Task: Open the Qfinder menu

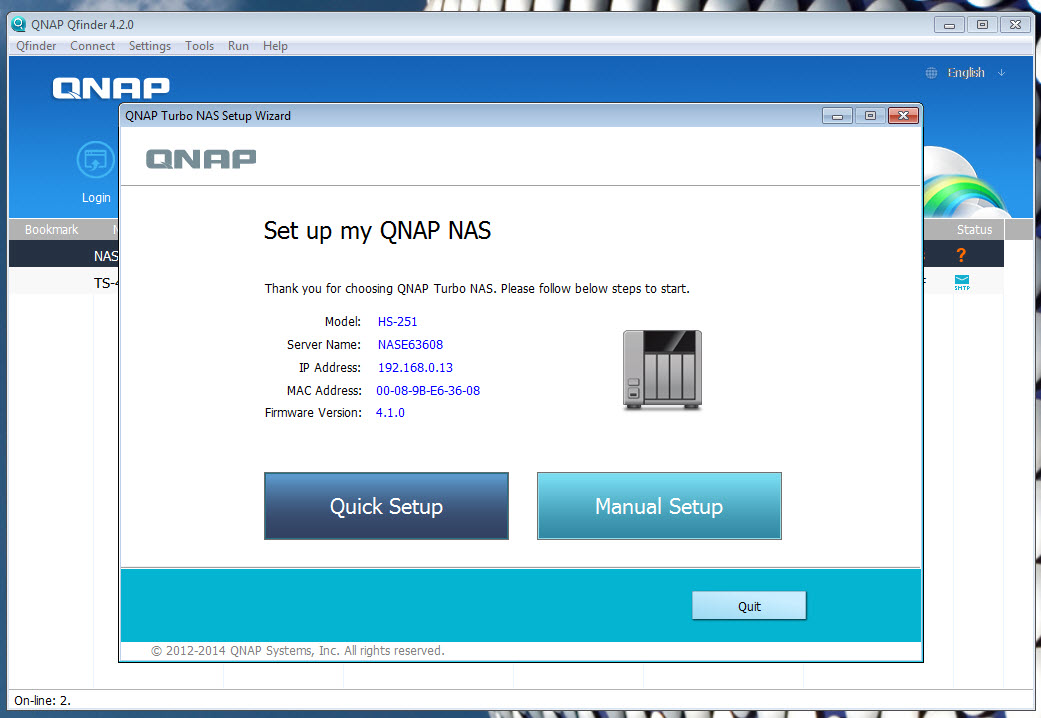Action: click(36, 46)
